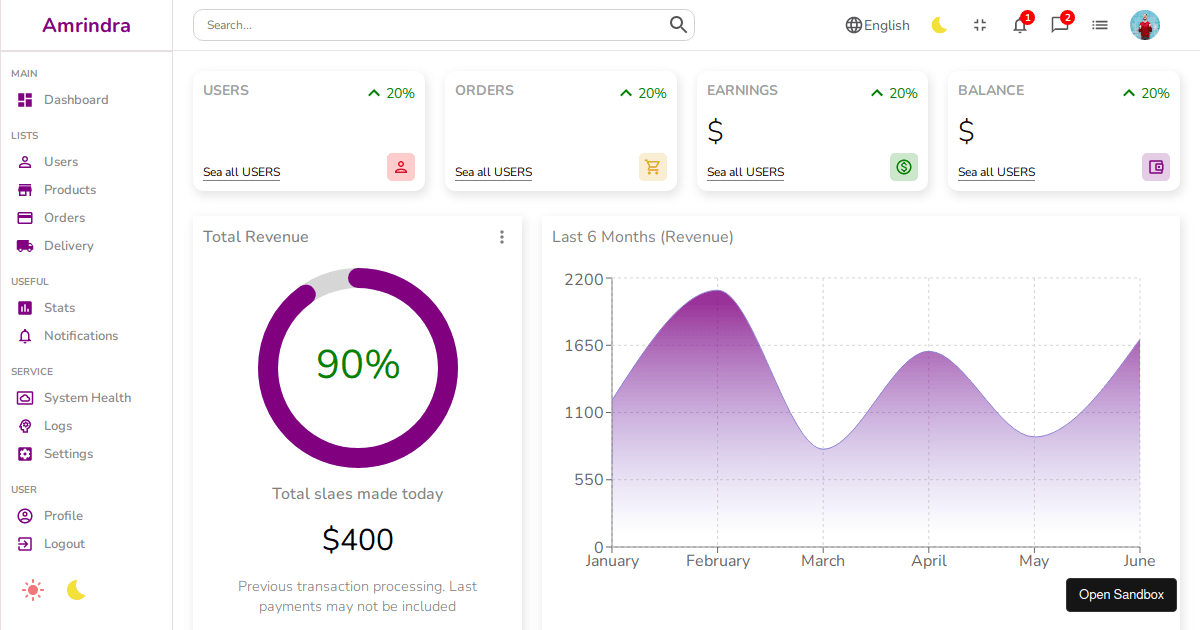This screenshot has width=1200, height=630.
Task: Enable light mode via the sun icon
Action: 33,591
